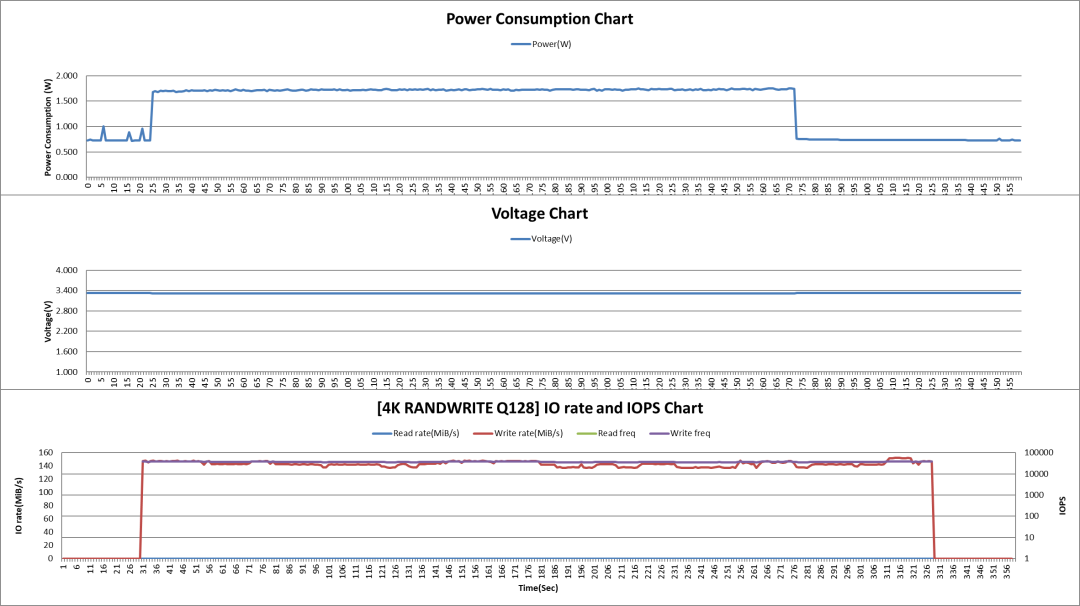Click the Voltage Chart title
Screen dimensions: 1080x606
coord(539,213)
